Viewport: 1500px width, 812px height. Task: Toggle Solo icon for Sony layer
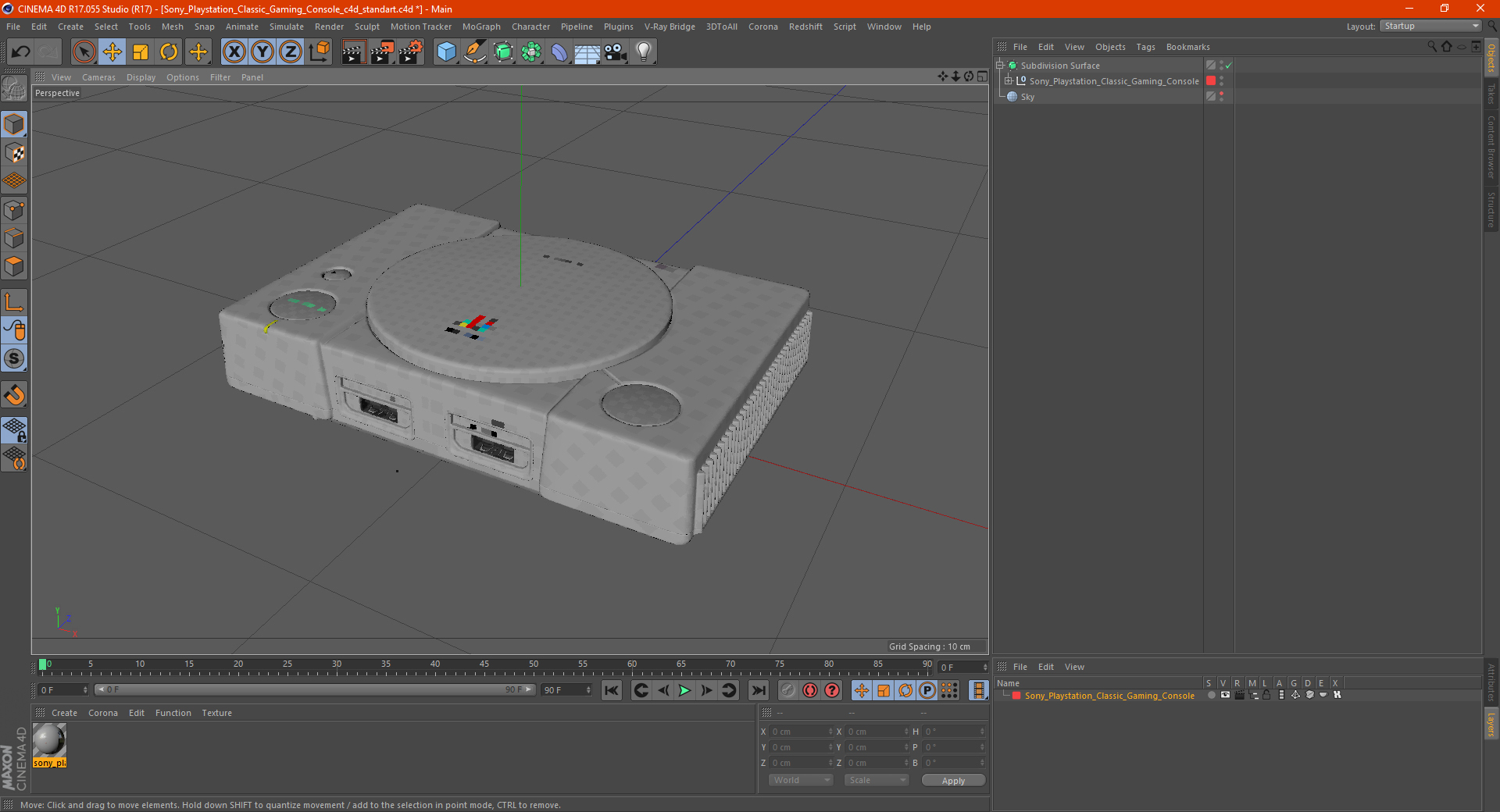coord(1210,695)
